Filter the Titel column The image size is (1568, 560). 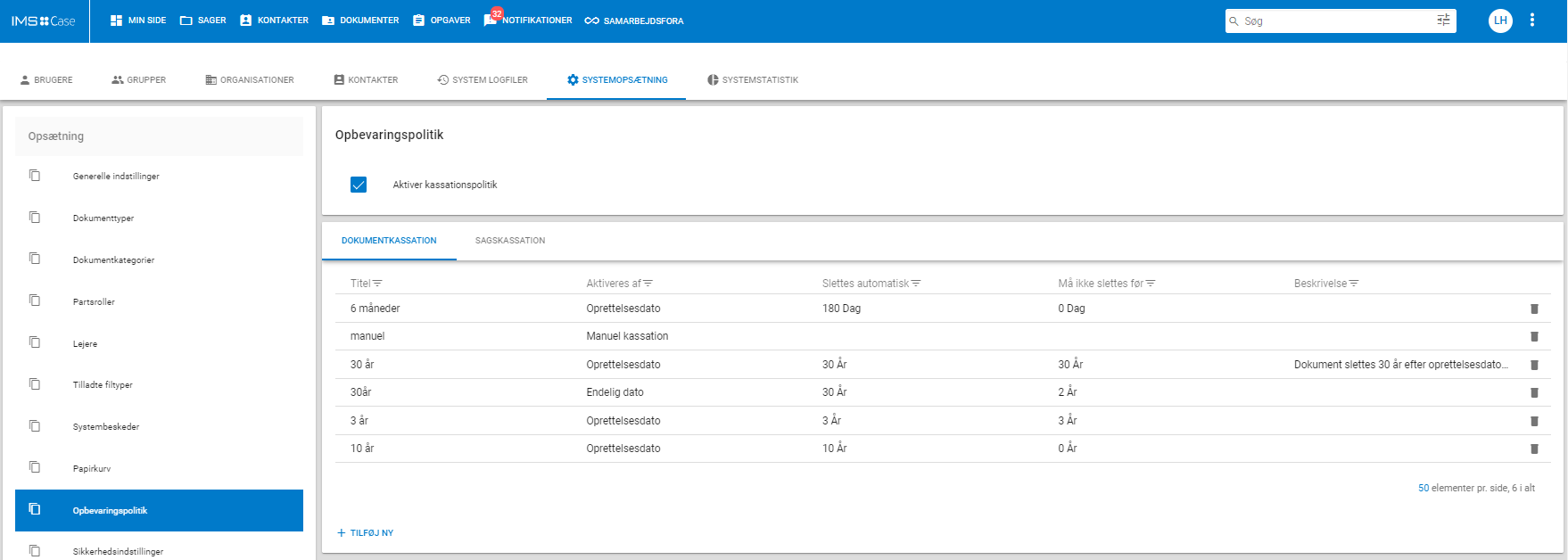[377, 284]
